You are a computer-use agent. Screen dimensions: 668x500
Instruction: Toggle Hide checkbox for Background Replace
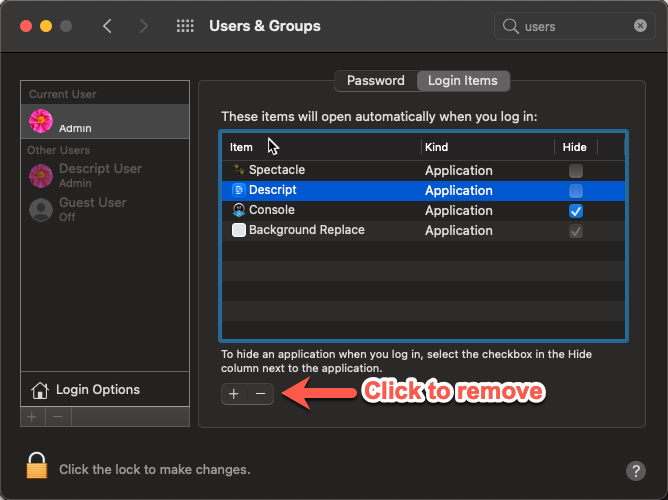[x=576, y=231]
